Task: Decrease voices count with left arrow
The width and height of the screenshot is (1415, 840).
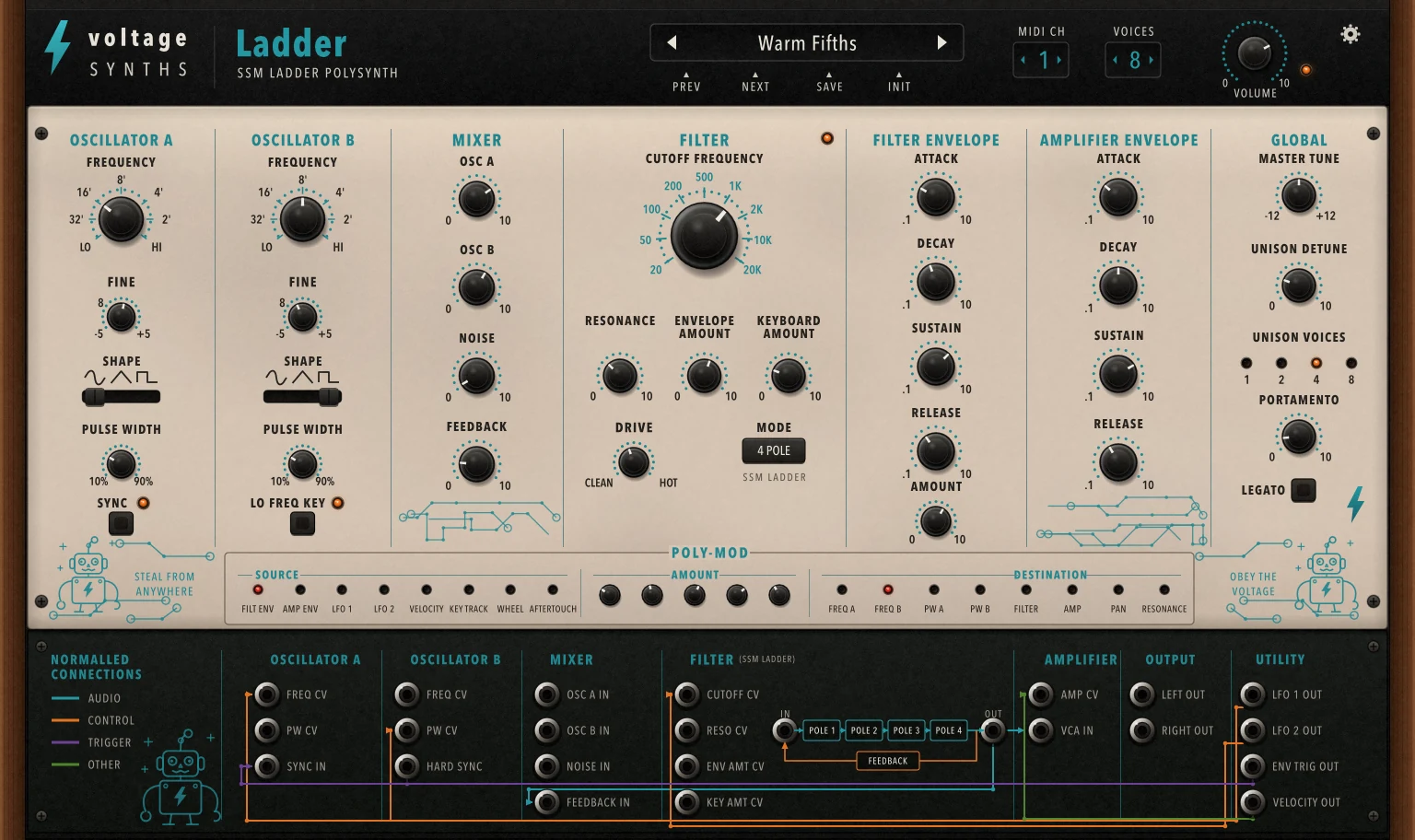Action: (1116, 60)
